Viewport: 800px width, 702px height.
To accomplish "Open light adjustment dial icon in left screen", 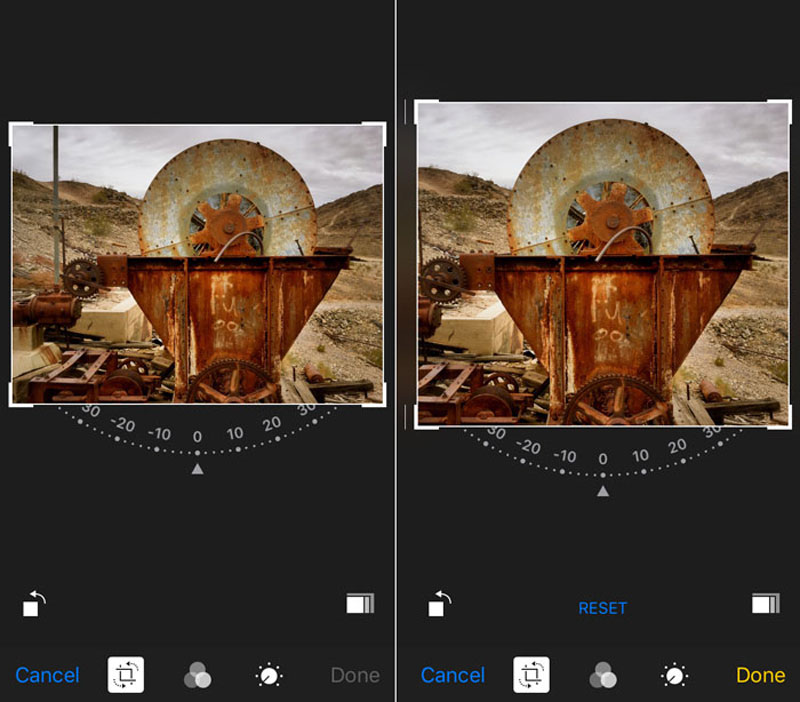I will click(269, 675).
